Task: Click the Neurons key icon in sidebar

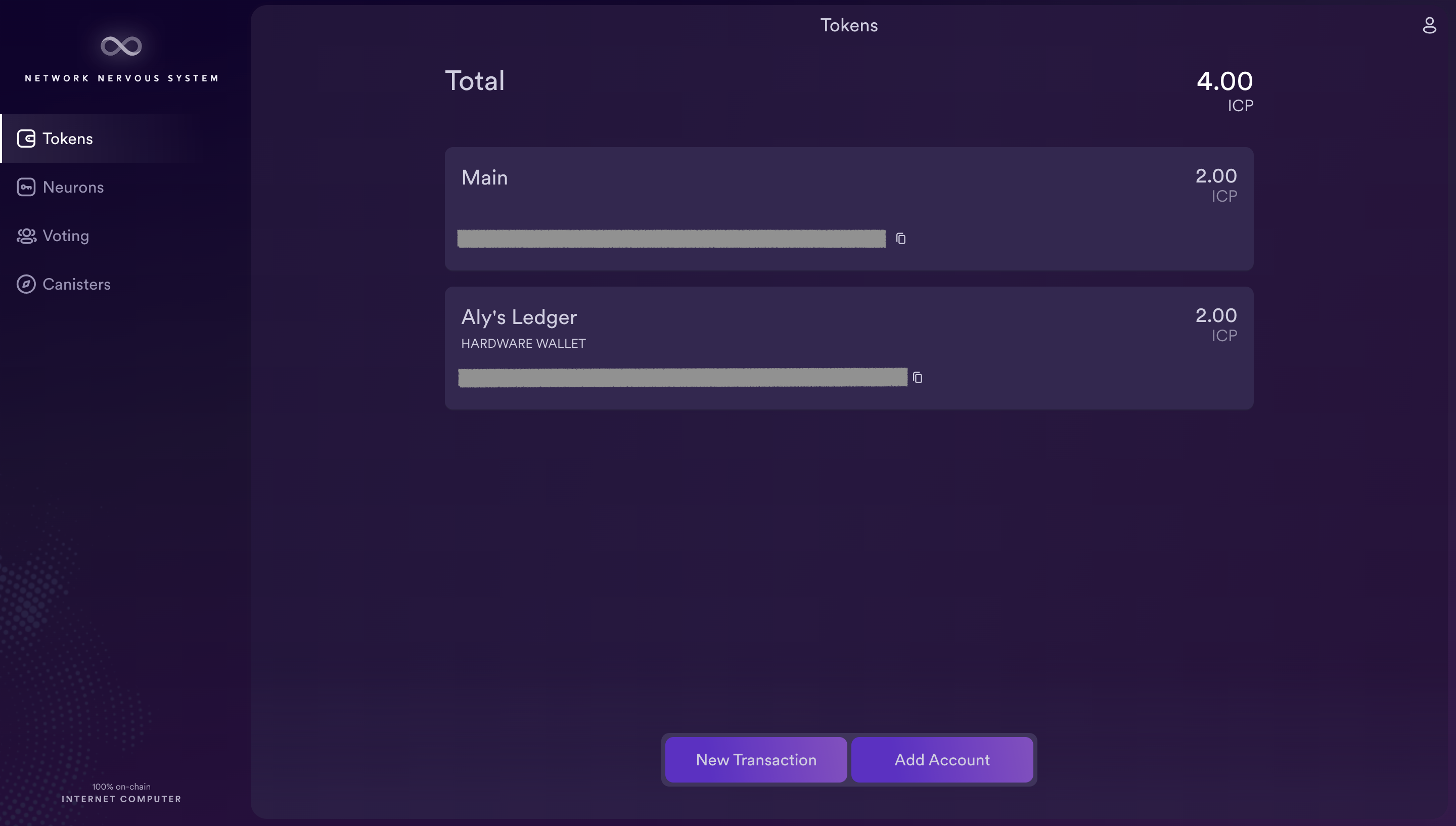Action: point(26,187)
